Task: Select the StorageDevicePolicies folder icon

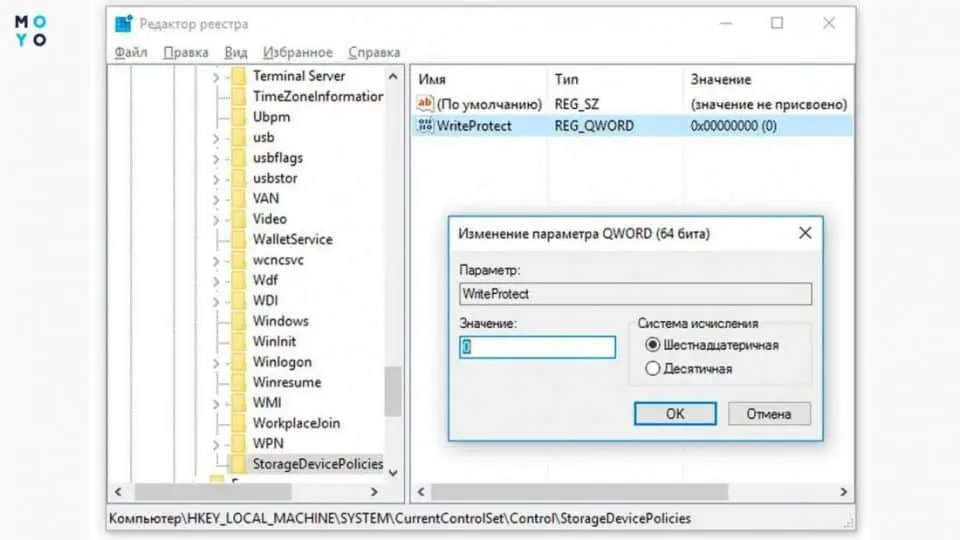Action: [x=238, y=463]
